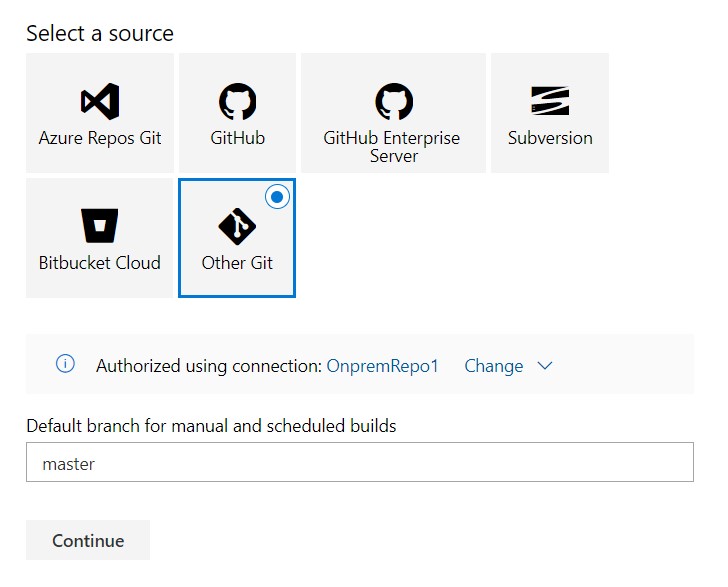Click the Bitbucket Cloud bucket icon
Image resolution: width=728 pixels, height=587 pixels.
coord(100,226)
